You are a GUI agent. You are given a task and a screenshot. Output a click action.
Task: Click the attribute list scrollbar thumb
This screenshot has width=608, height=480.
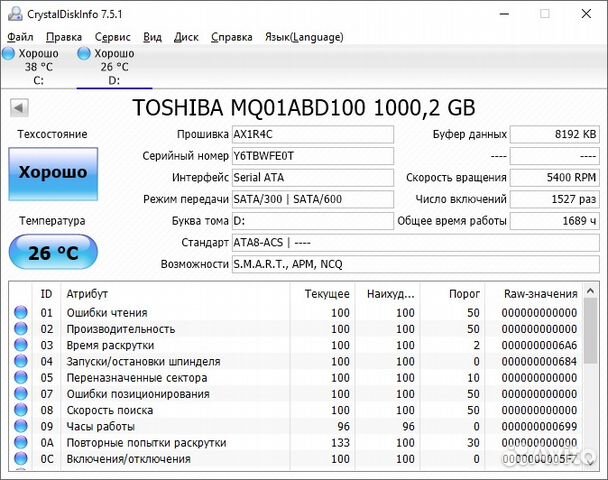point(591,330)
